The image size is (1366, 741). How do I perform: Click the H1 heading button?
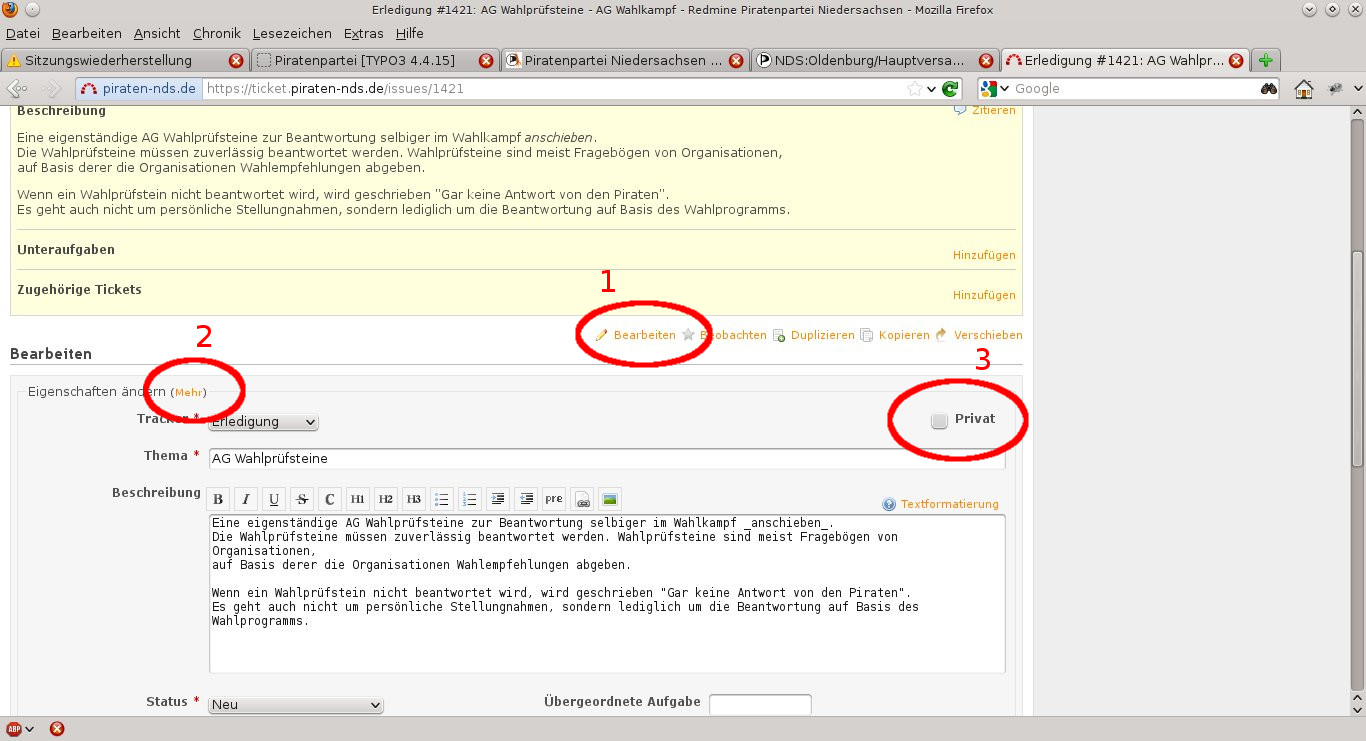point(358,499)
